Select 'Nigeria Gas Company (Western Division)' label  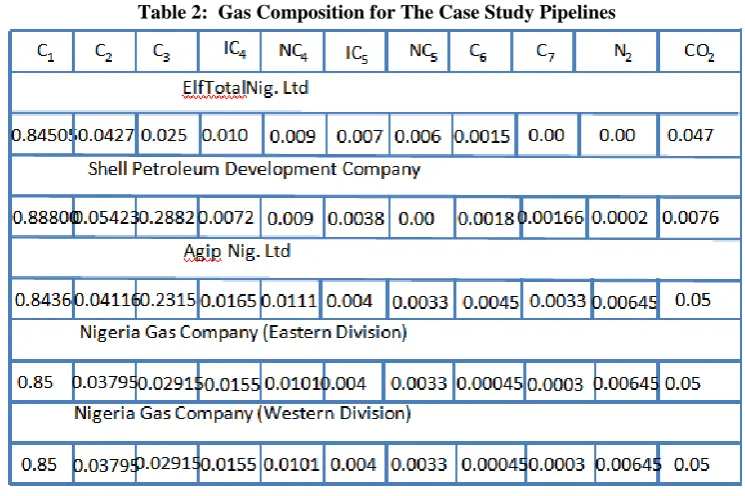(242, 413)
